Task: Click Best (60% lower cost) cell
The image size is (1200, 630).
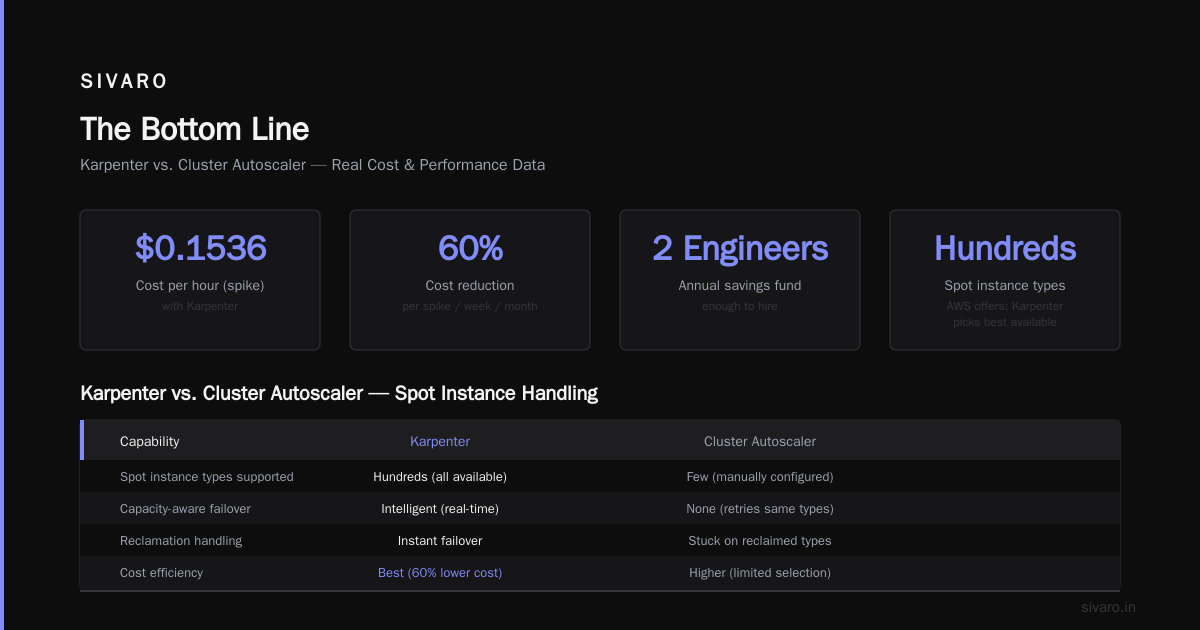Action: [x=440, y=572]
